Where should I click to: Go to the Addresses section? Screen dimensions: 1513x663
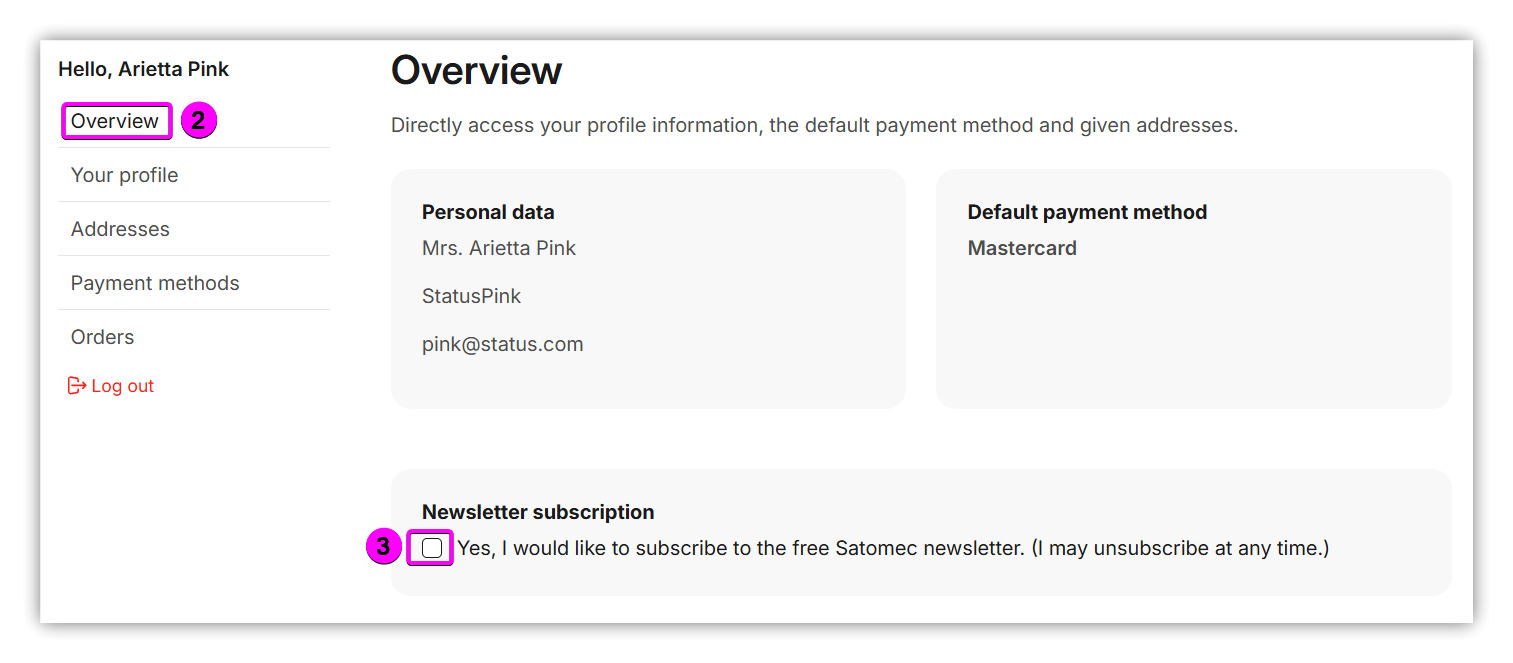pyautogui.click(x=120, y=229)
